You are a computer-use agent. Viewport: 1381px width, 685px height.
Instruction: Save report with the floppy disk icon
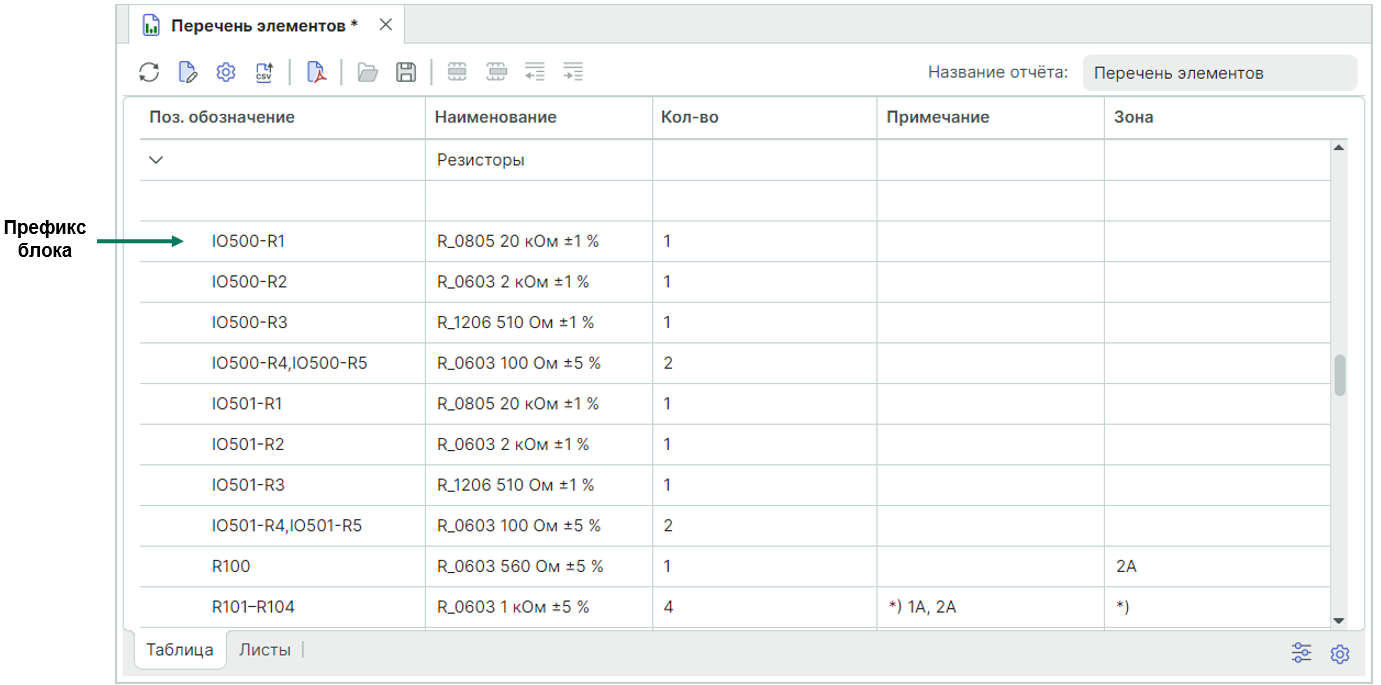(x=406, y=72)
